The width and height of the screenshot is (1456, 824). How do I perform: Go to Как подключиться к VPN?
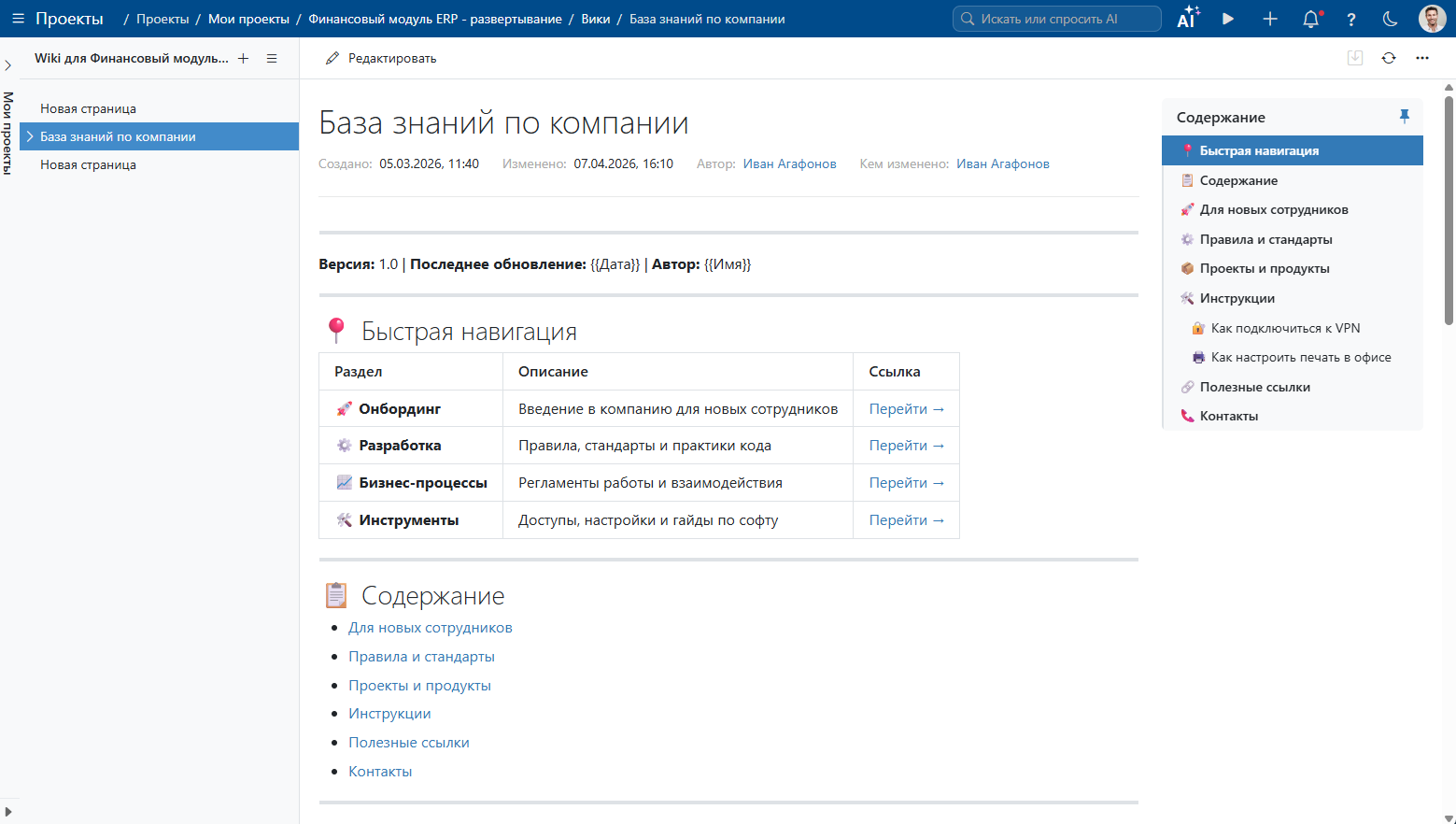pos(1285,328)
